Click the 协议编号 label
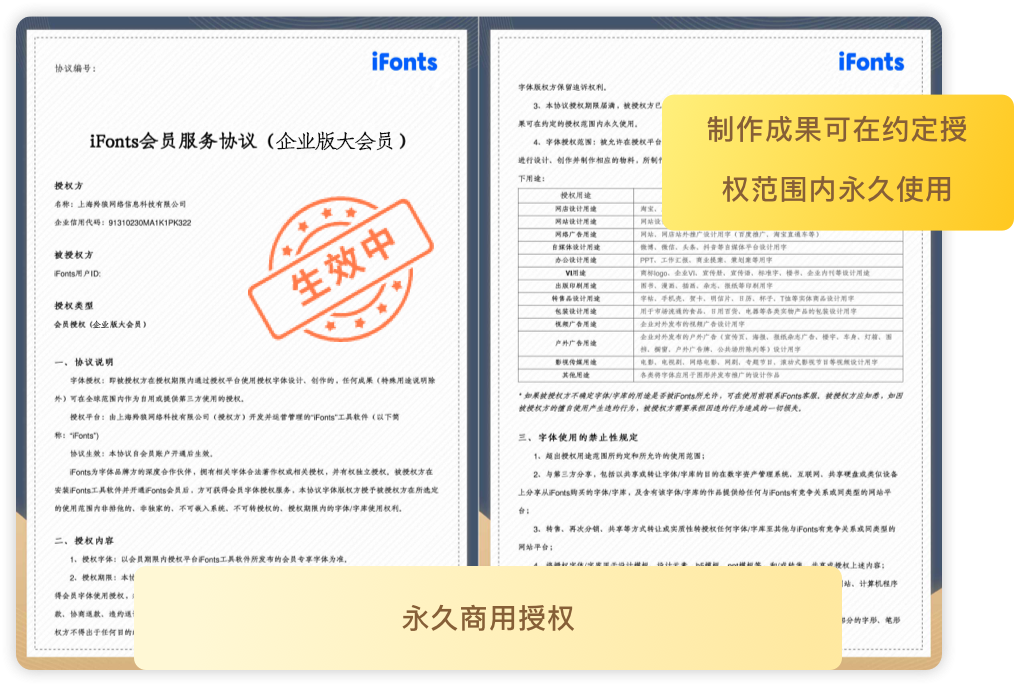1014x686 pixels. tap(75, 69)
